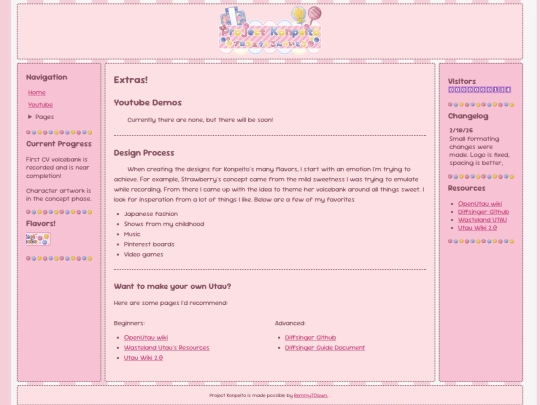
Task: Click the 'Beginners:' column label
Action: [x=129, y=323]
